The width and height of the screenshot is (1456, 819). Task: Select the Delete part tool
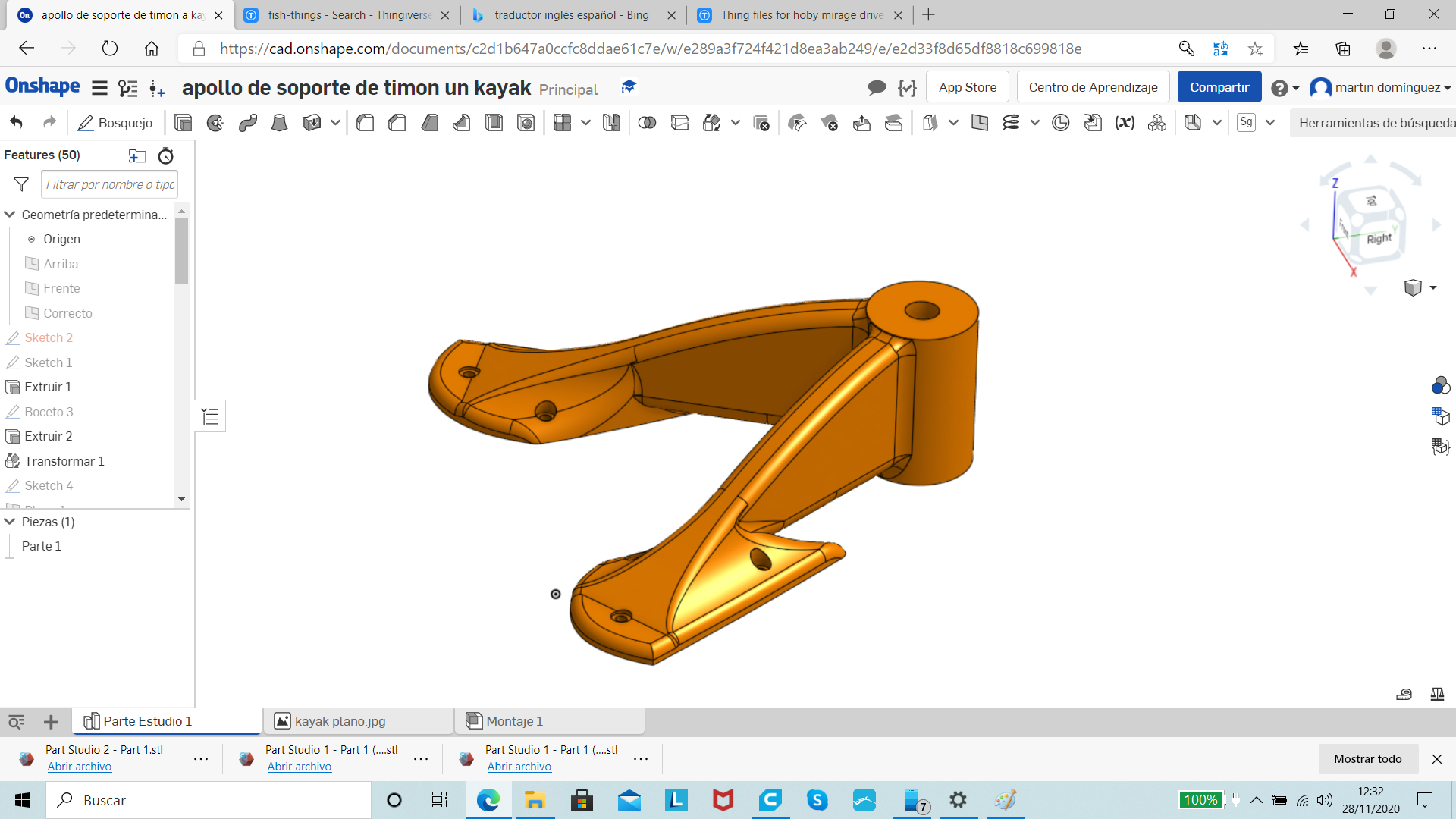click(x=761, y=123)
